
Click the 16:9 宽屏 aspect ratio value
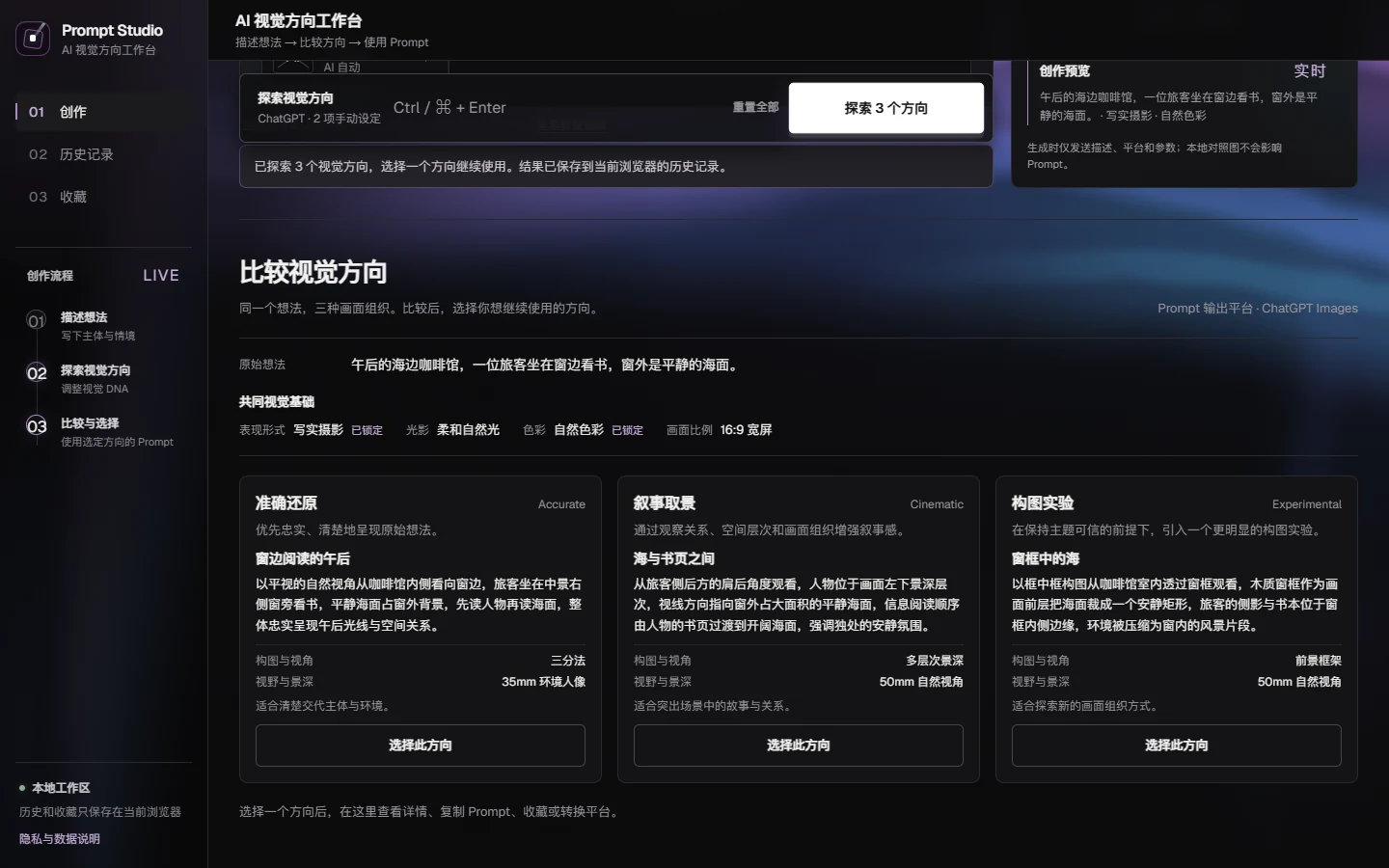click(x=747, y=430)
